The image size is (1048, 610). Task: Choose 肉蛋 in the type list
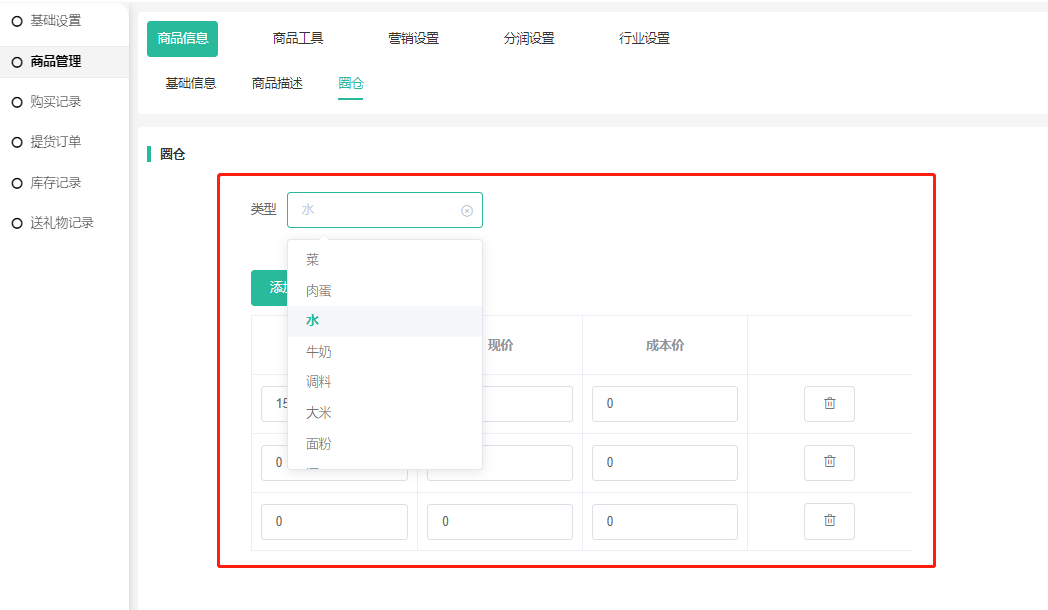318,291
